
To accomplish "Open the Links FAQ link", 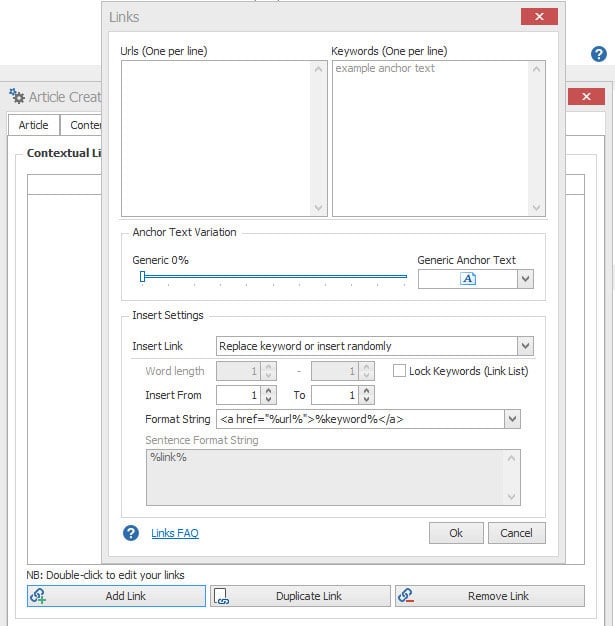I will tap(175, 533).
